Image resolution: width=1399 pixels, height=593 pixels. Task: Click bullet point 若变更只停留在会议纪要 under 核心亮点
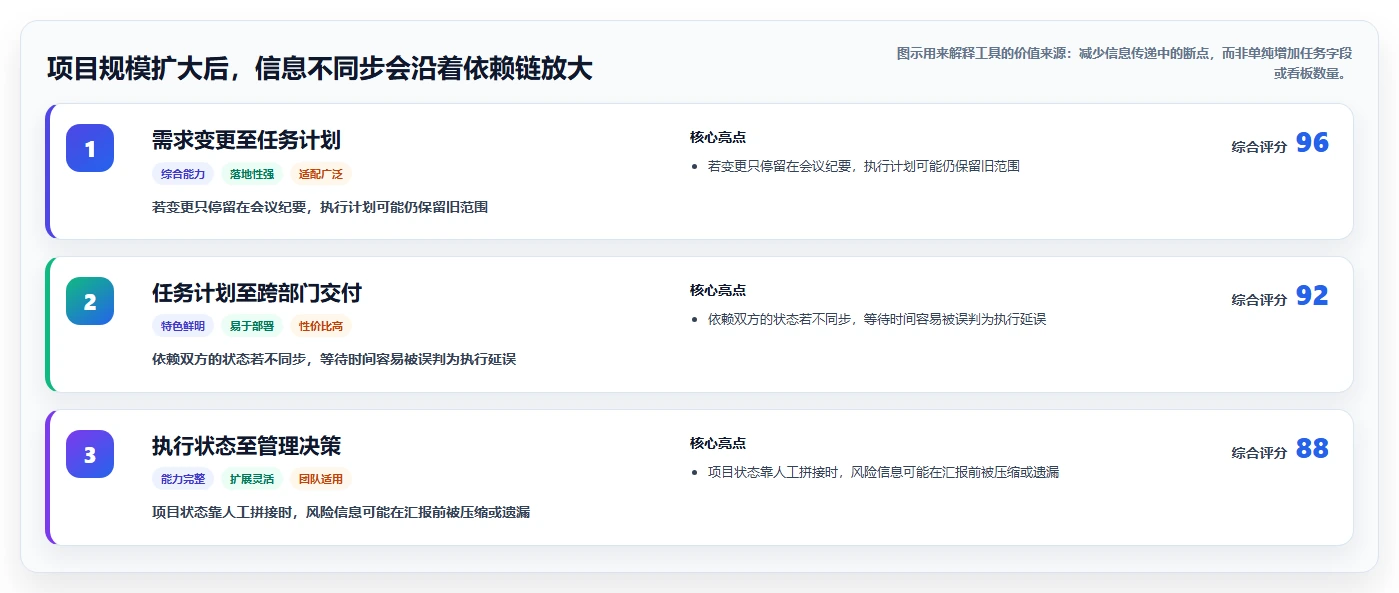864,166
